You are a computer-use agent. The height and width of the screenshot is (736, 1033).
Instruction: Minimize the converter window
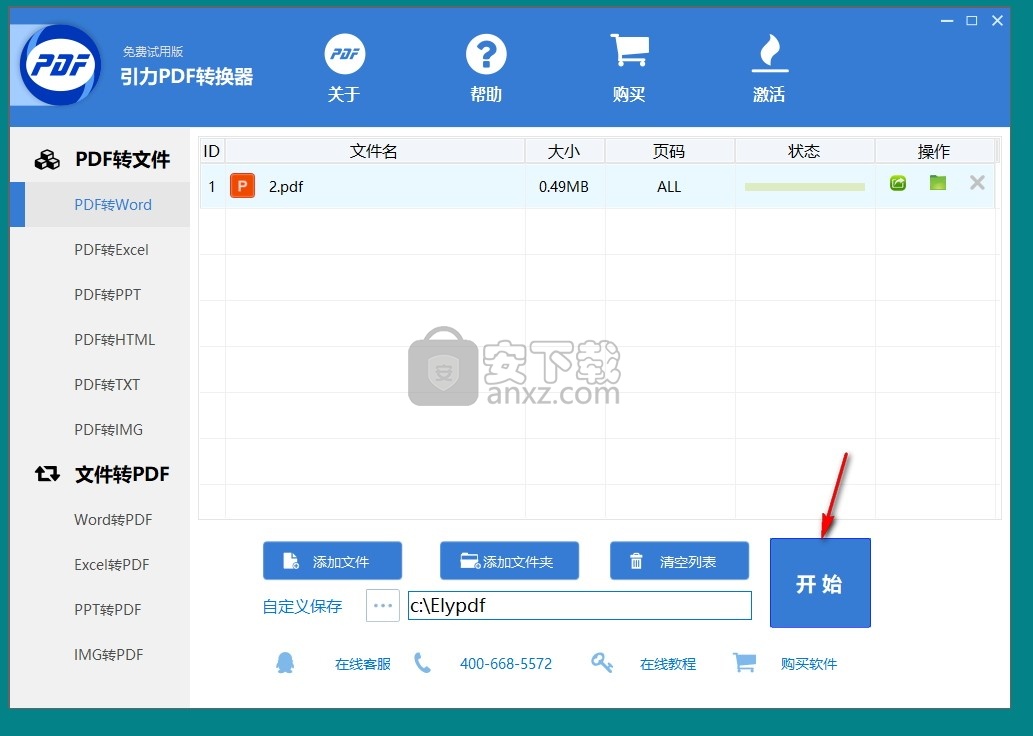pos(947,21)
